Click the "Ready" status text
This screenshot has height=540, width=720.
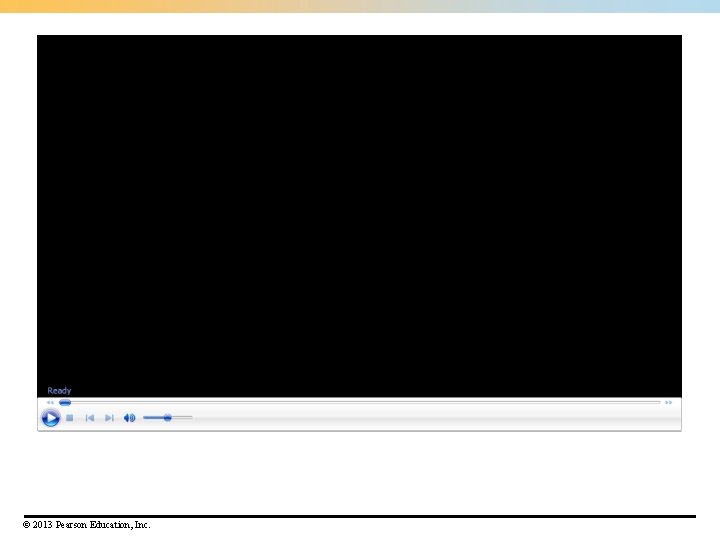(x=59, y=390)
